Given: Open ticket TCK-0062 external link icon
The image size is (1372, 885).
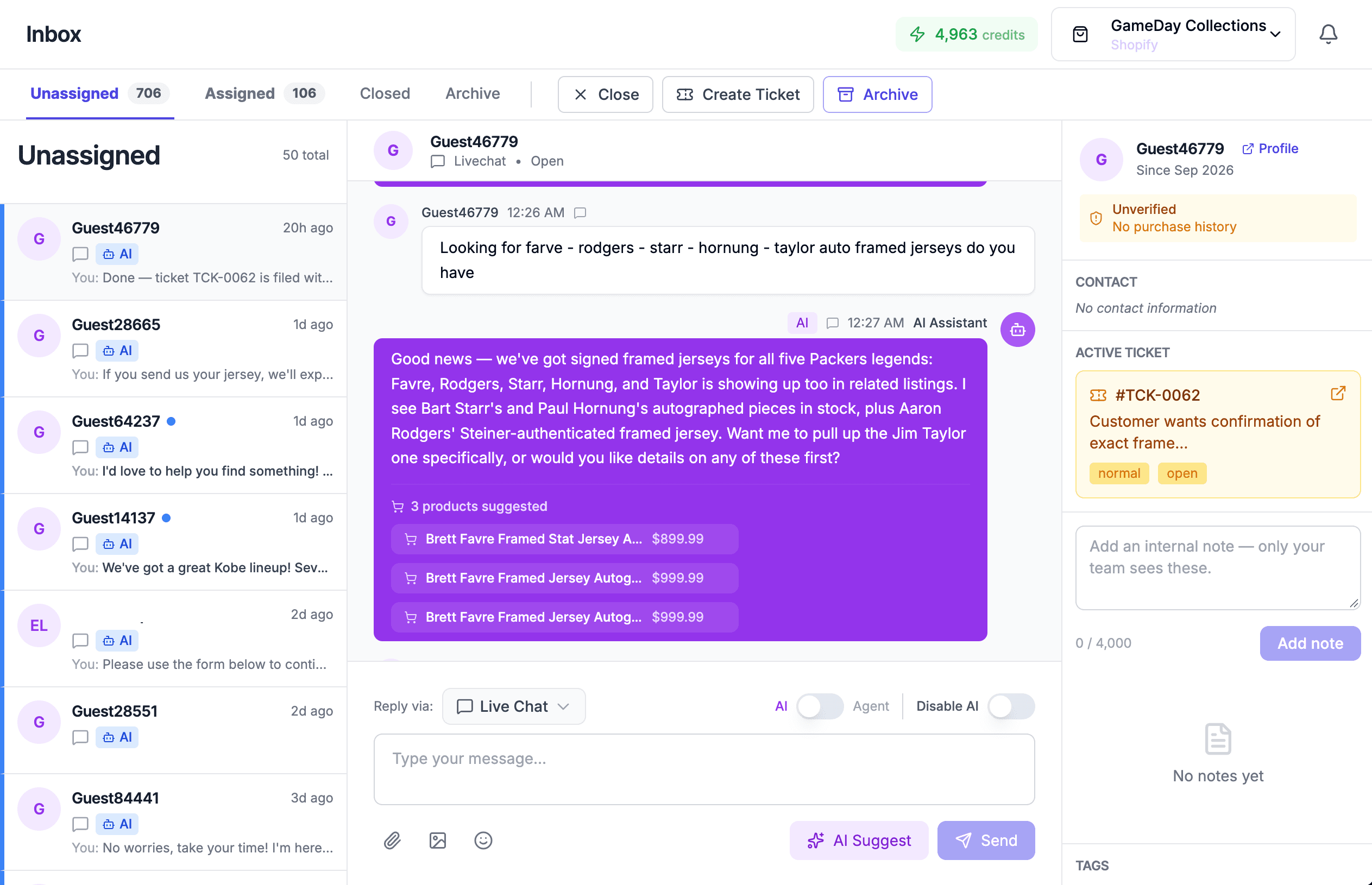Looking at the screenshot, I should pyautogui.click(x=1338, y=393).
